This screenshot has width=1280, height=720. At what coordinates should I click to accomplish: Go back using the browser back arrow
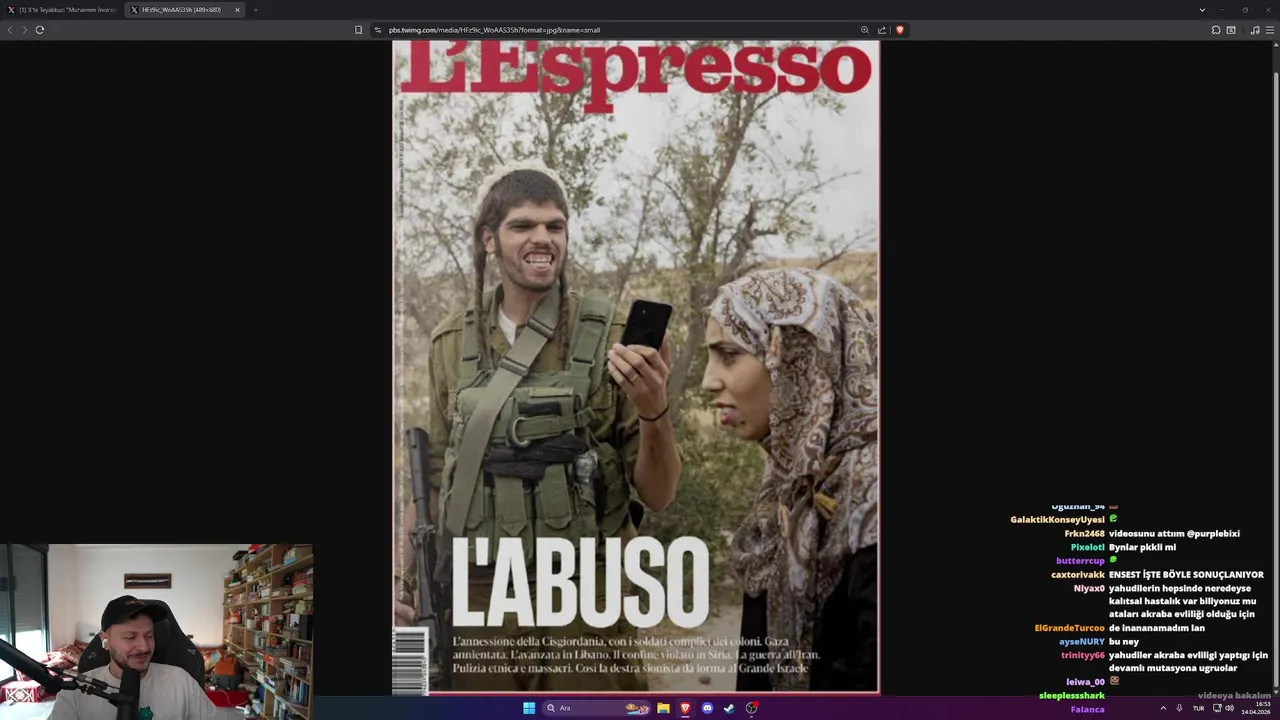tap(10, 30)
